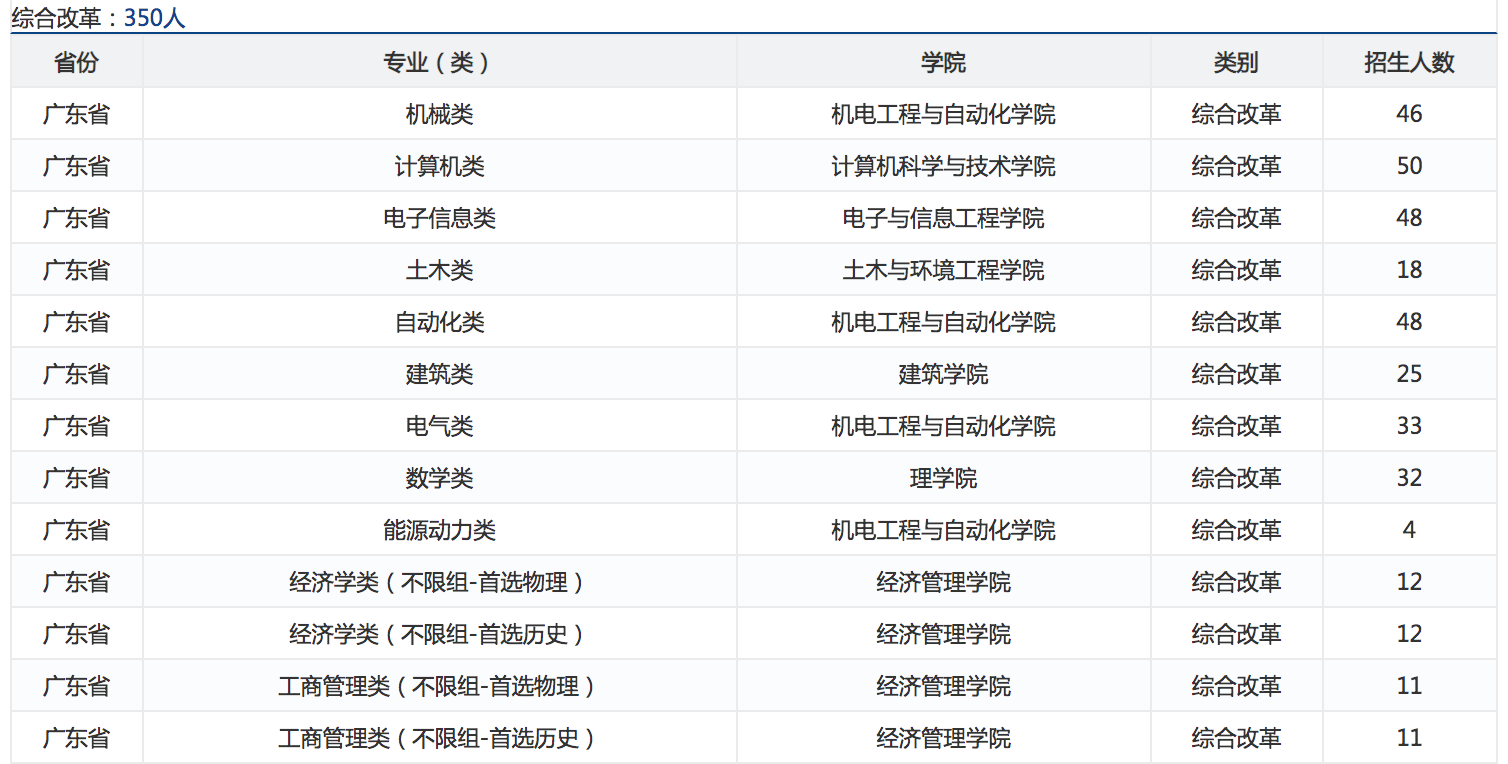Click 计算机科学与技术学院 college cell

943,166
